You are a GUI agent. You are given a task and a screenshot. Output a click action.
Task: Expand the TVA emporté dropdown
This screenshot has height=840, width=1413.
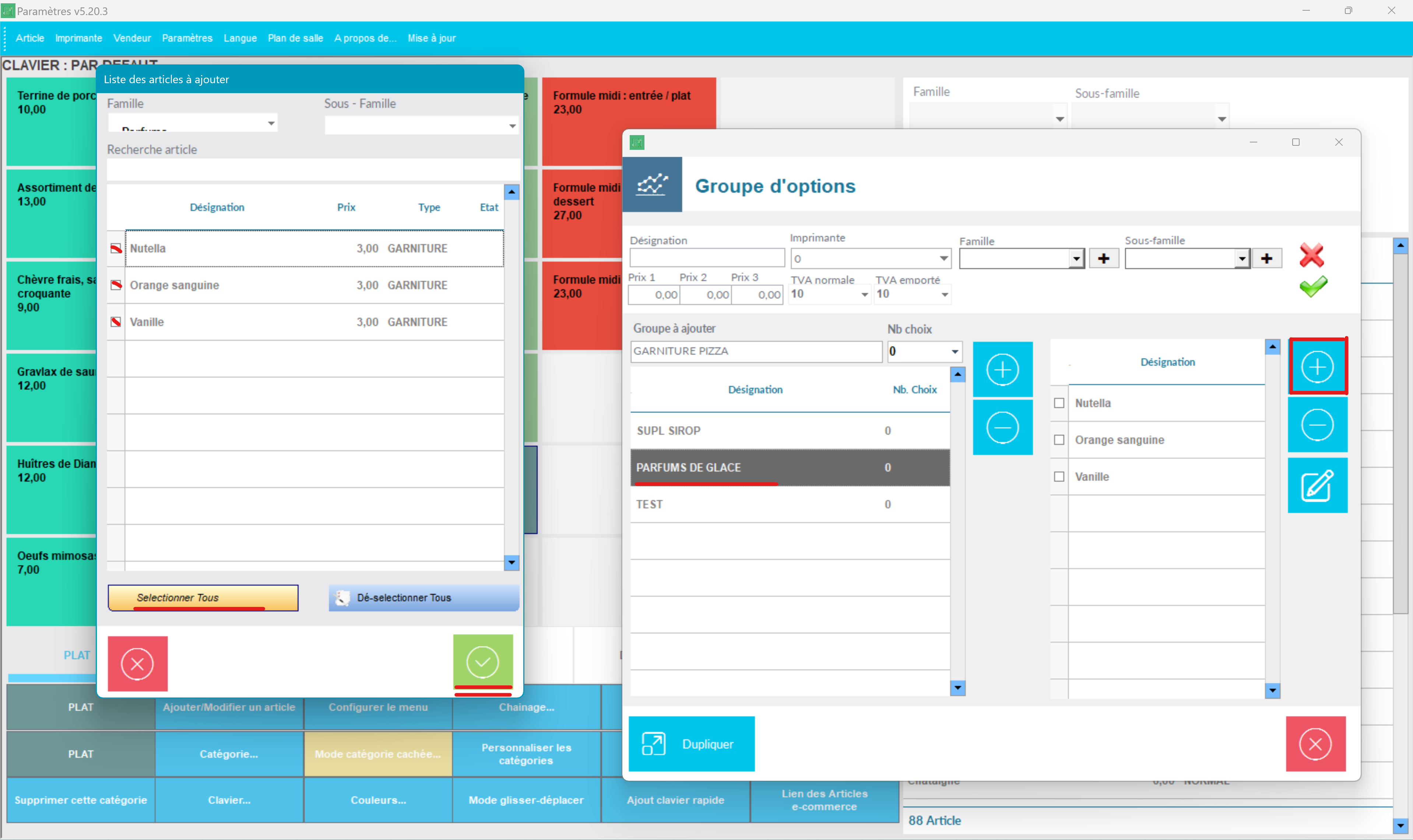click(945, 294)
